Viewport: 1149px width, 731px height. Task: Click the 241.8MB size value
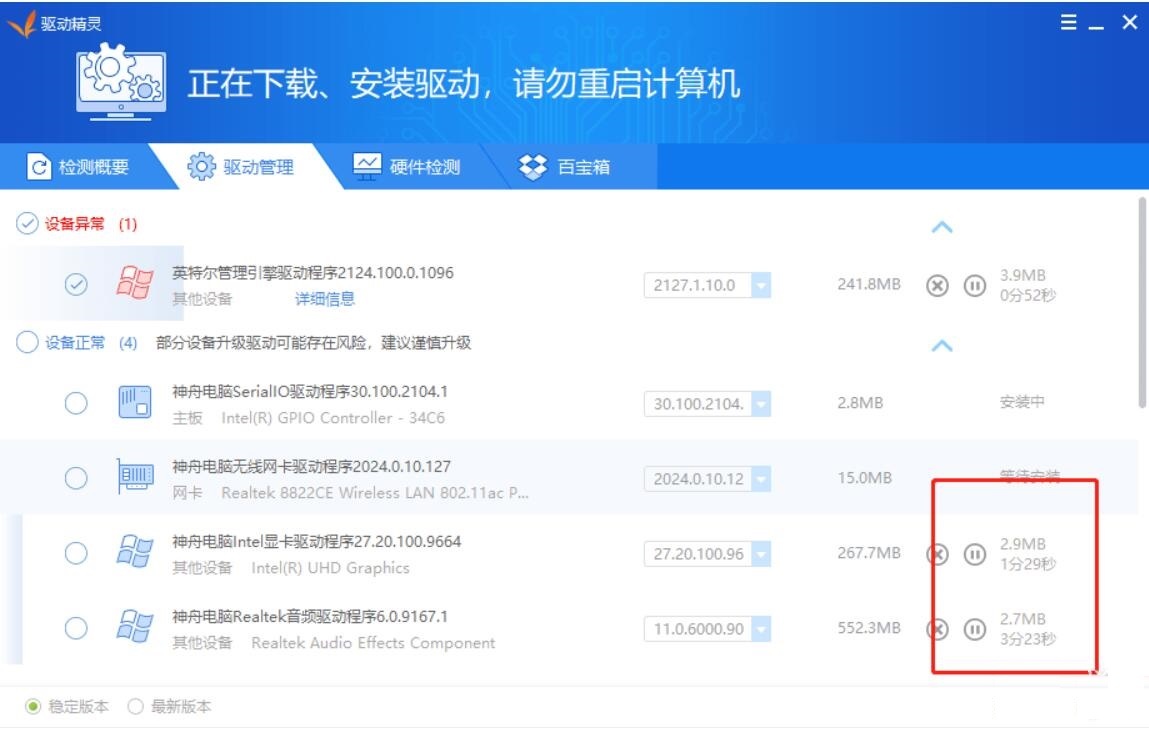click(x=868, y=284)
